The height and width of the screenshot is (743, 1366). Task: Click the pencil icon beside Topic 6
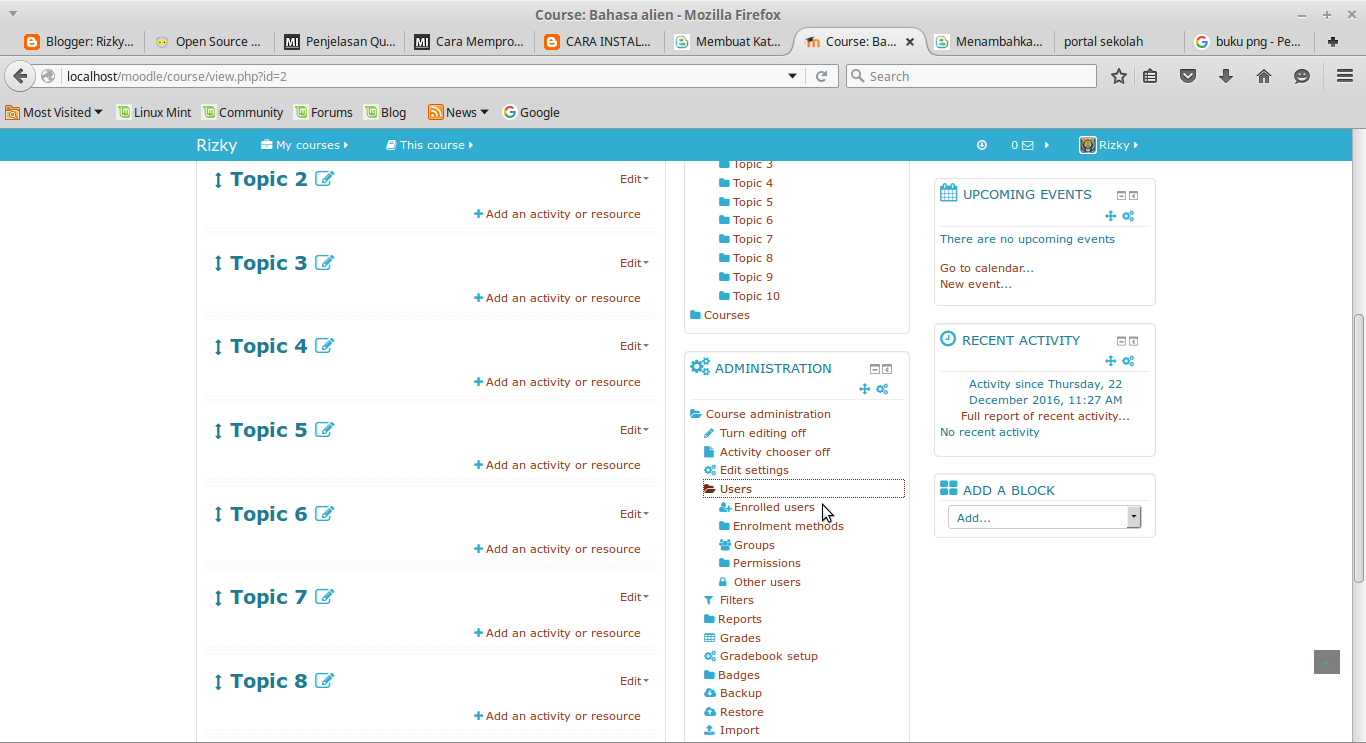(x=324, y=513)
